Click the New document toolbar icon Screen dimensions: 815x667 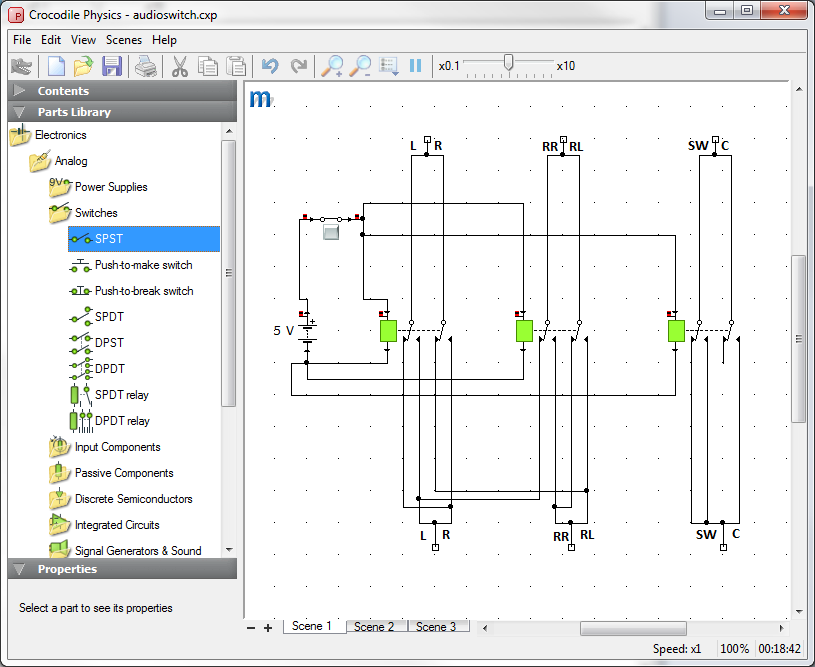coord(56,67)
